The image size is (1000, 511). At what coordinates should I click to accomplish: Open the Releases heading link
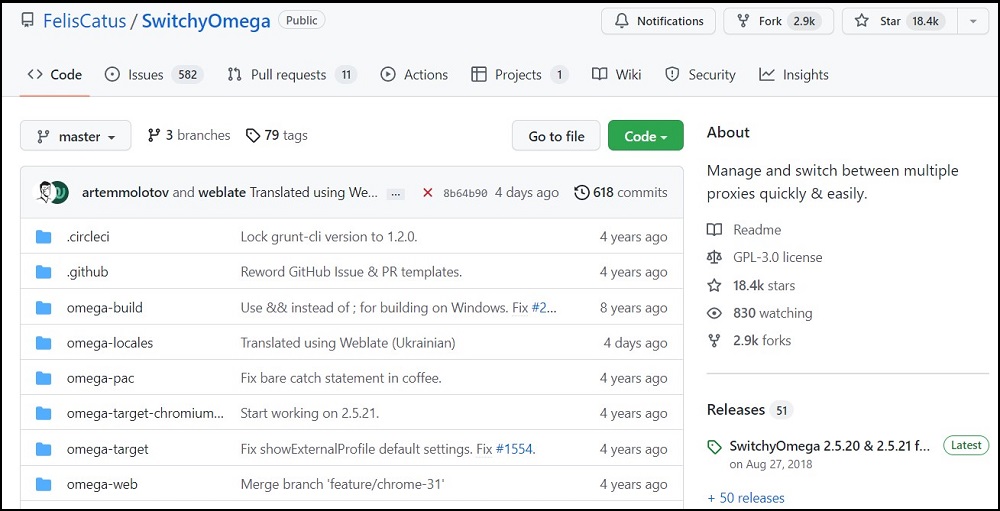coord(749,410)
